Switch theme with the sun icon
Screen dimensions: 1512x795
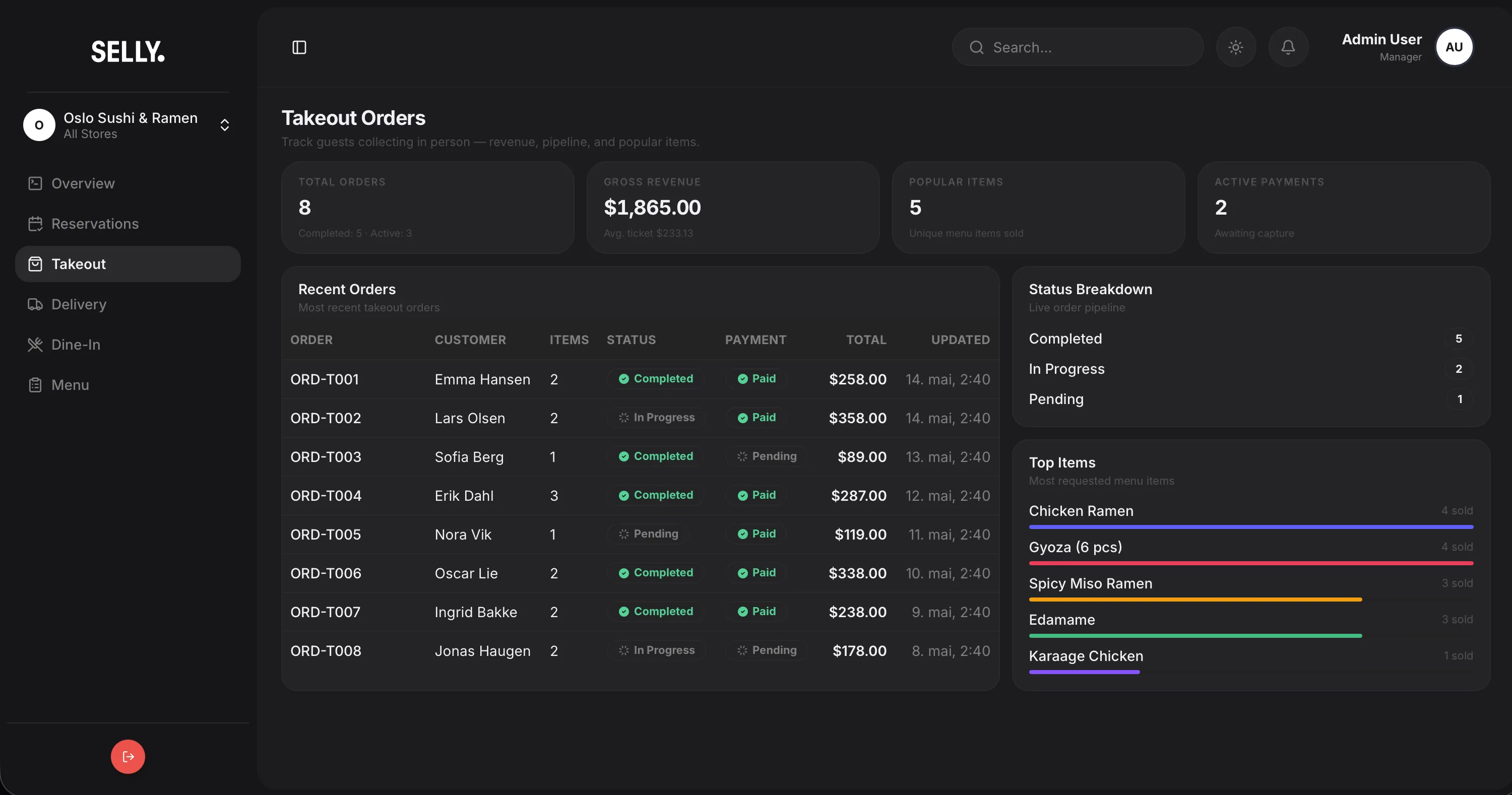[1235, 47]
